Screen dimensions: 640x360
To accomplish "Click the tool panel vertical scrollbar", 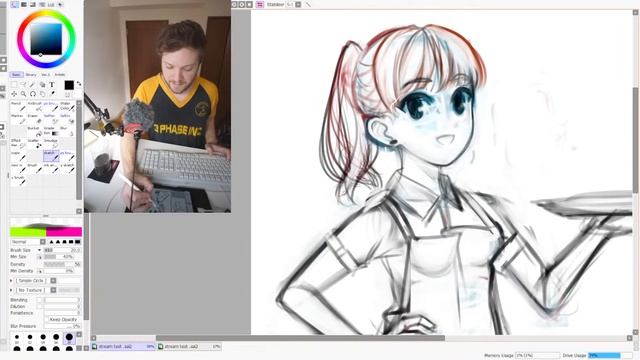I will coord(79,153).
